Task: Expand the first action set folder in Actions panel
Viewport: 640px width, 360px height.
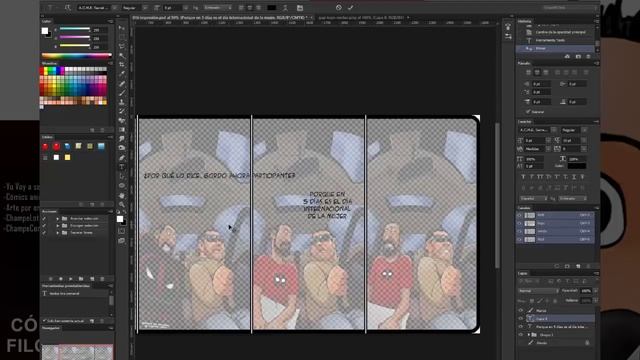Action: tap(58, 219)
